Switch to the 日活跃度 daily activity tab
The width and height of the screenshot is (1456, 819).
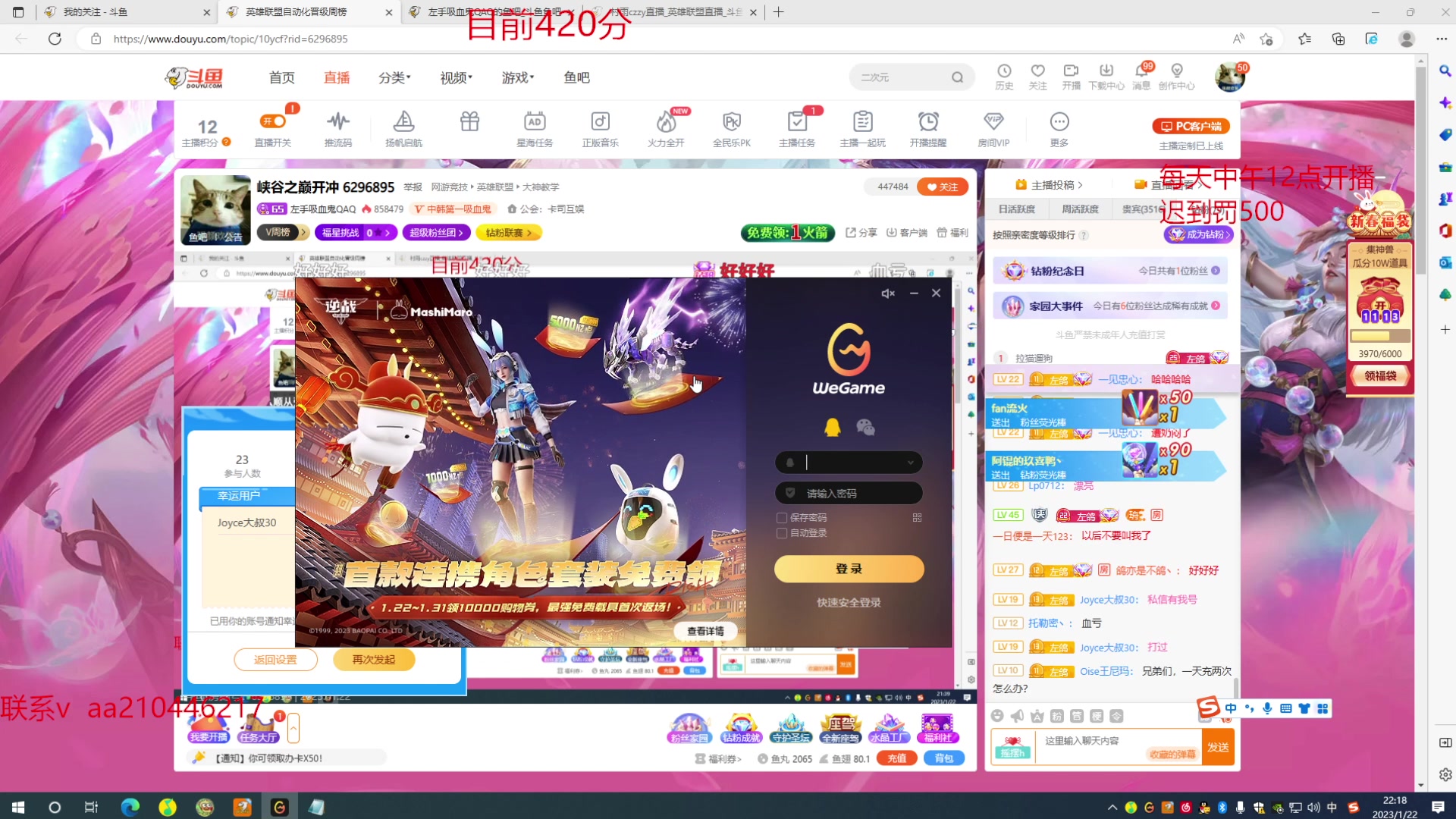coord(1016,209)
